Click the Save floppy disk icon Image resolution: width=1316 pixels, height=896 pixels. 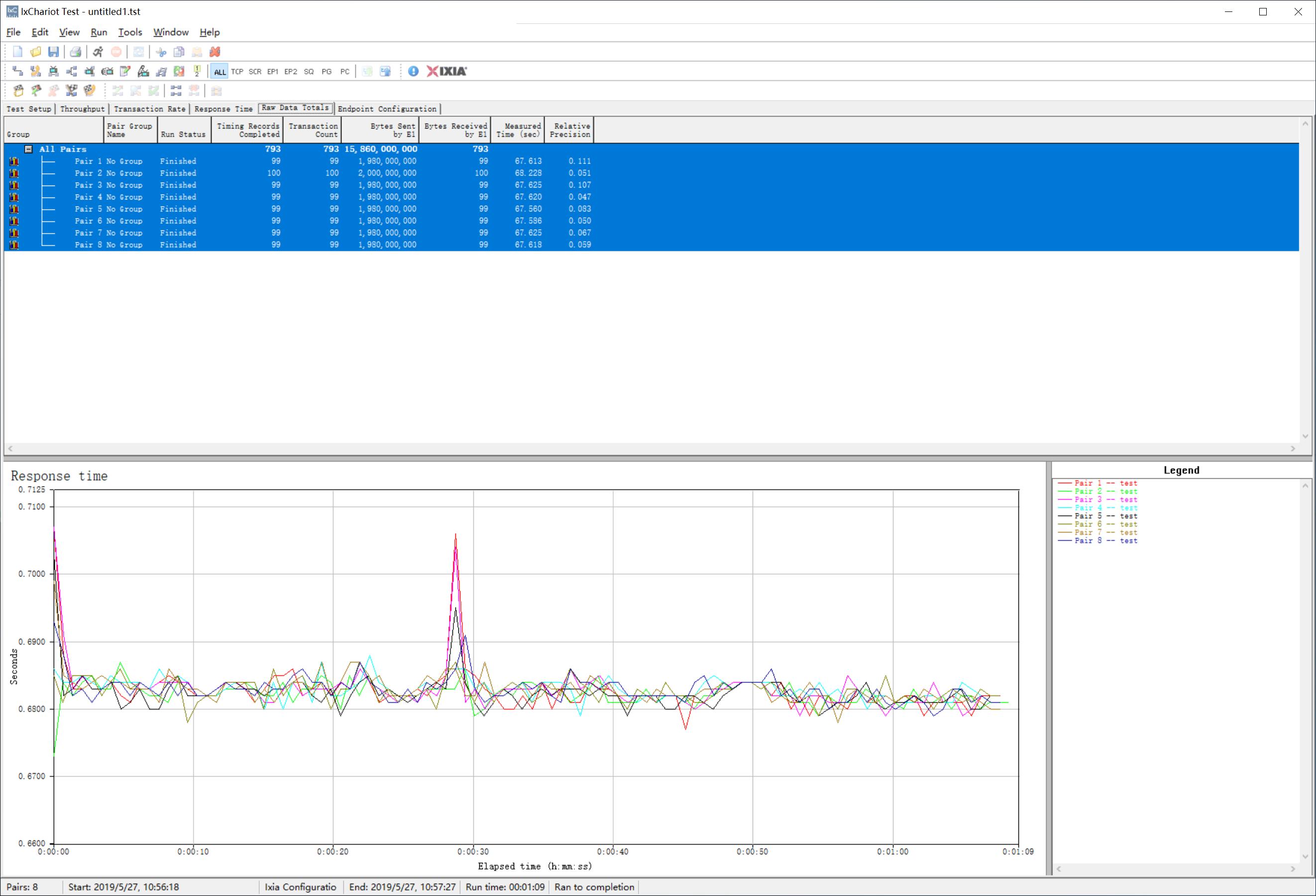click(53, 52)
